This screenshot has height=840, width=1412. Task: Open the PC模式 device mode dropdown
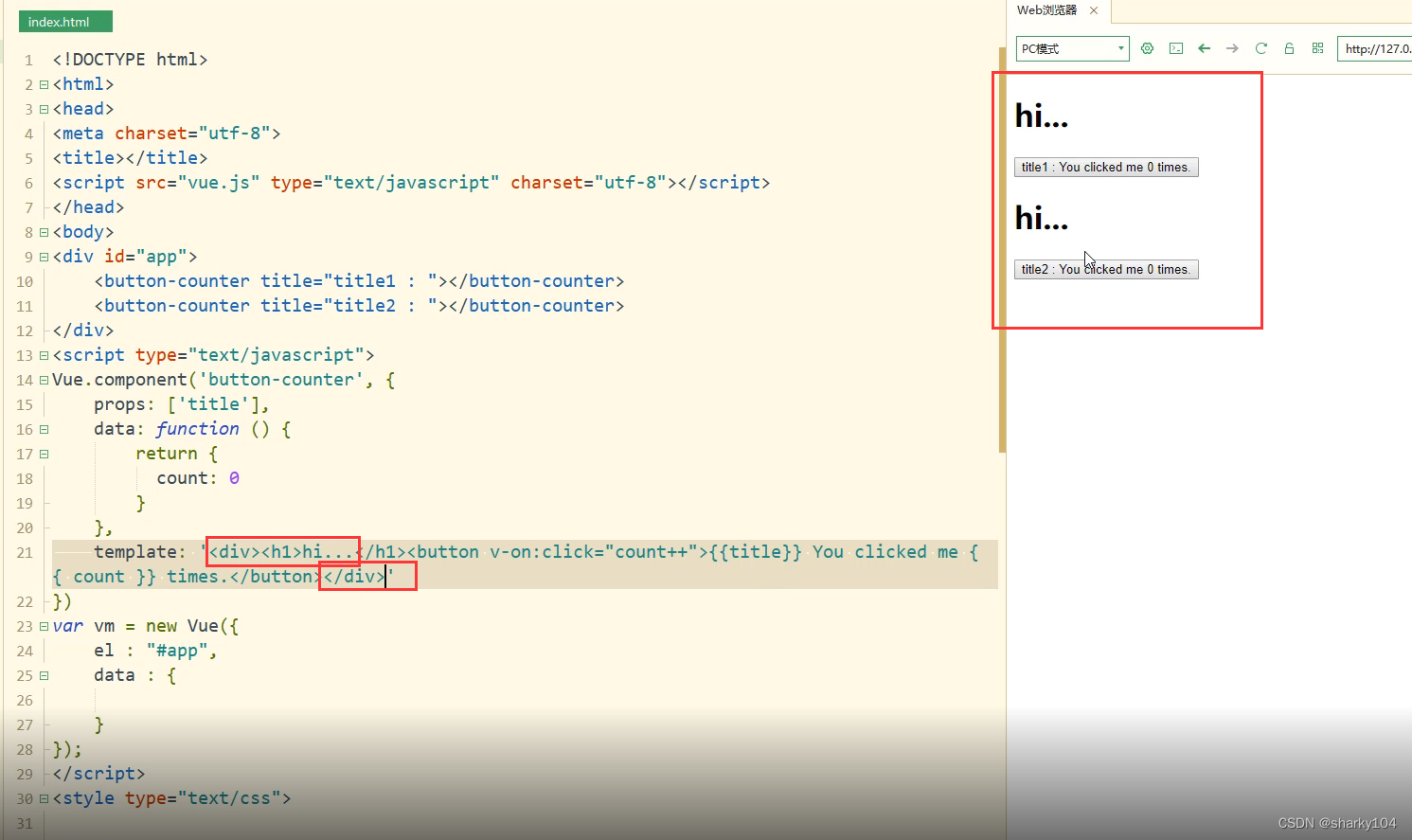pyautogui.click(x=1072, y=48)
